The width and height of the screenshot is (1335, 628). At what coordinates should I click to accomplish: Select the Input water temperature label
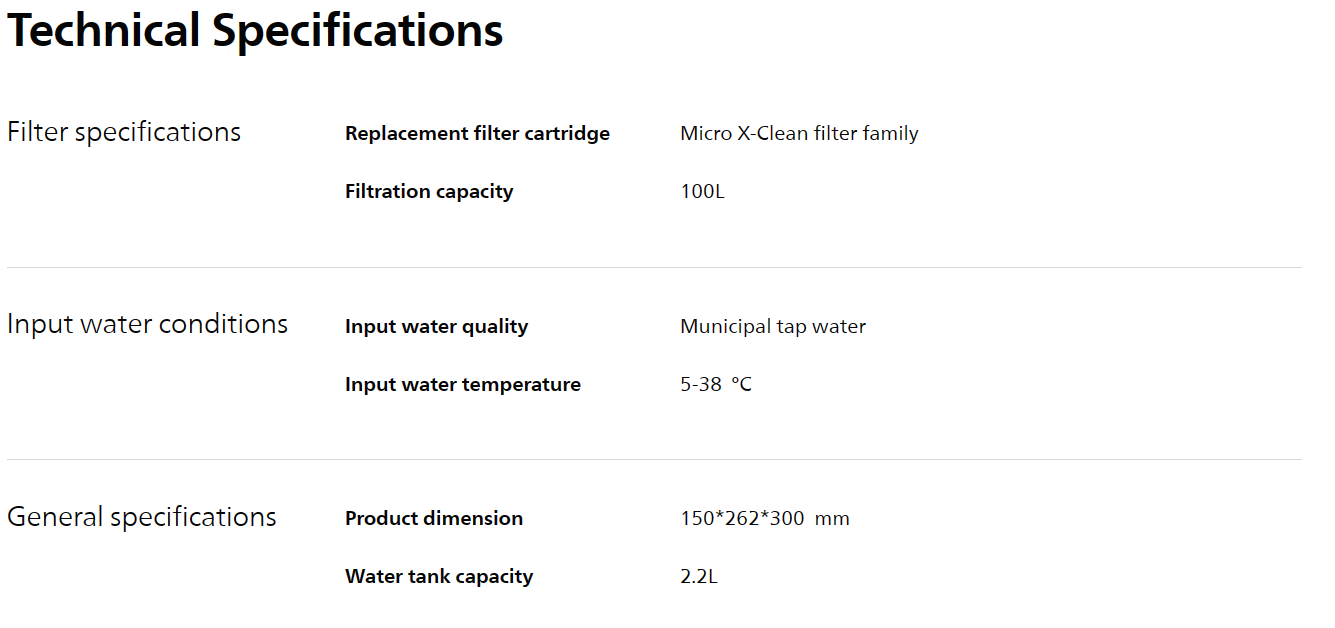pos(463,384)
